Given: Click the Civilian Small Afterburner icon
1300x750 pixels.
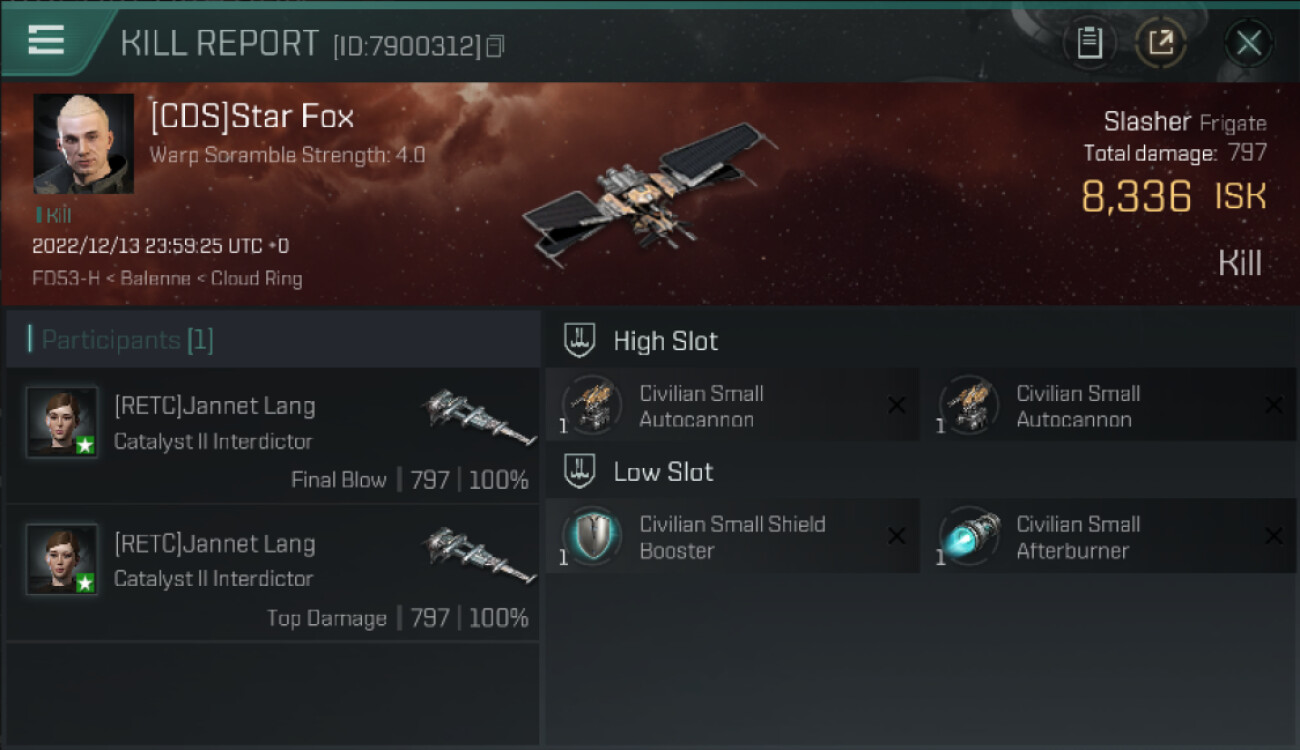Looking at the screenshot, I should click(968, 536).
